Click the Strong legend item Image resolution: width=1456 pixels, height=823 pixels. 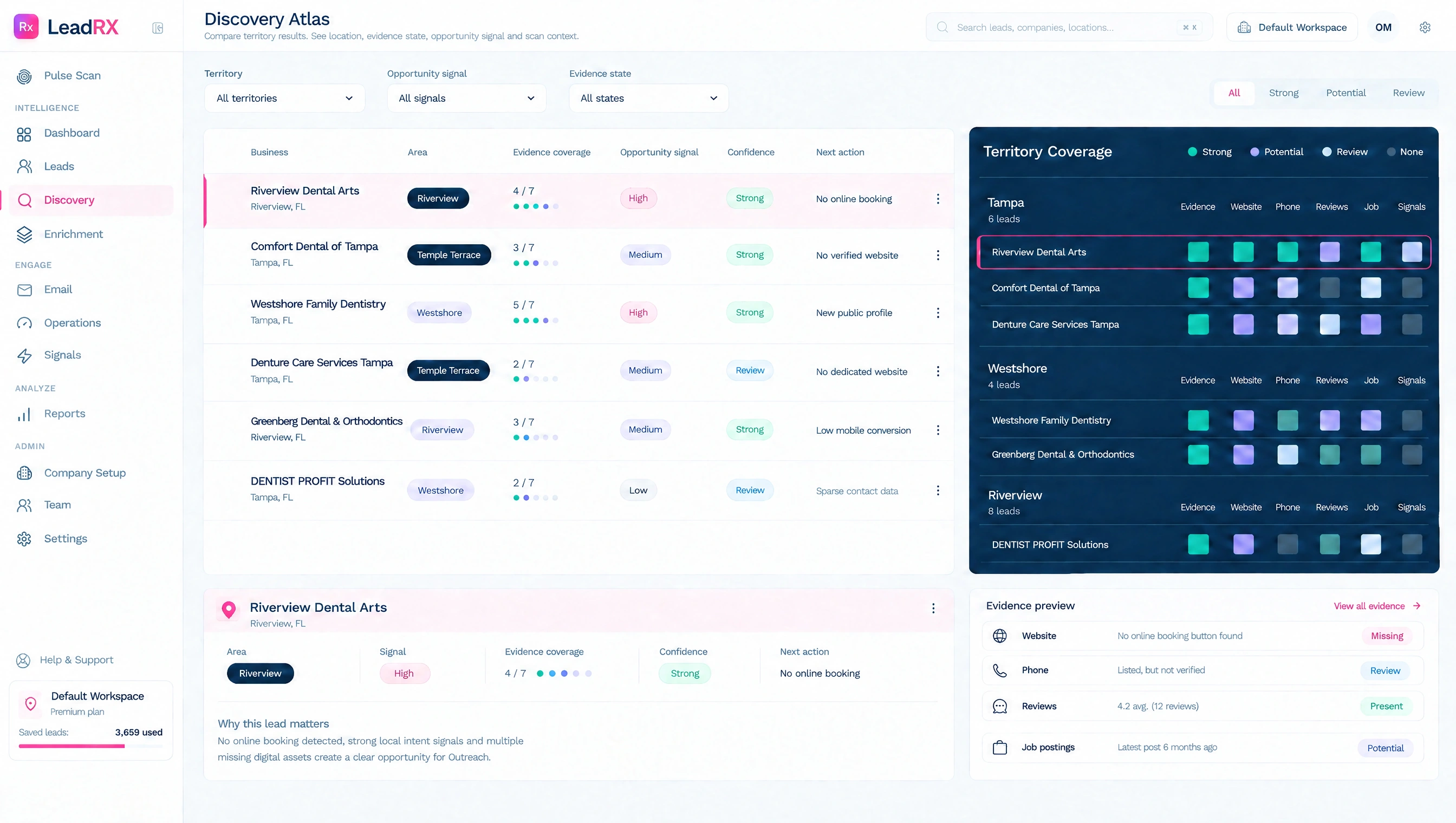coord(1210,152)
